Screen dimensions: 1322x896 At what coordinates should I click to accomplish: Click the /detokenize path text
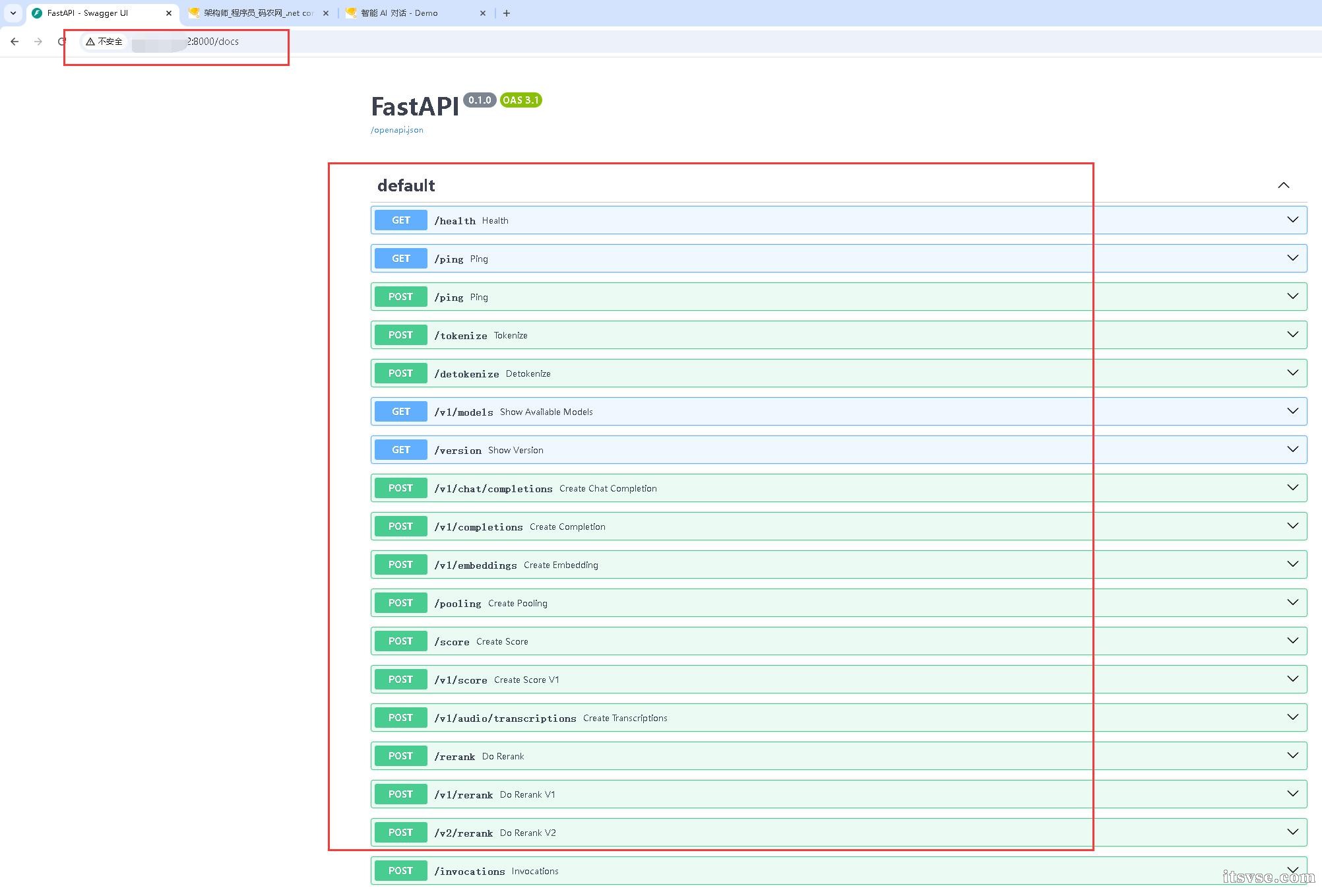point(466,374)
